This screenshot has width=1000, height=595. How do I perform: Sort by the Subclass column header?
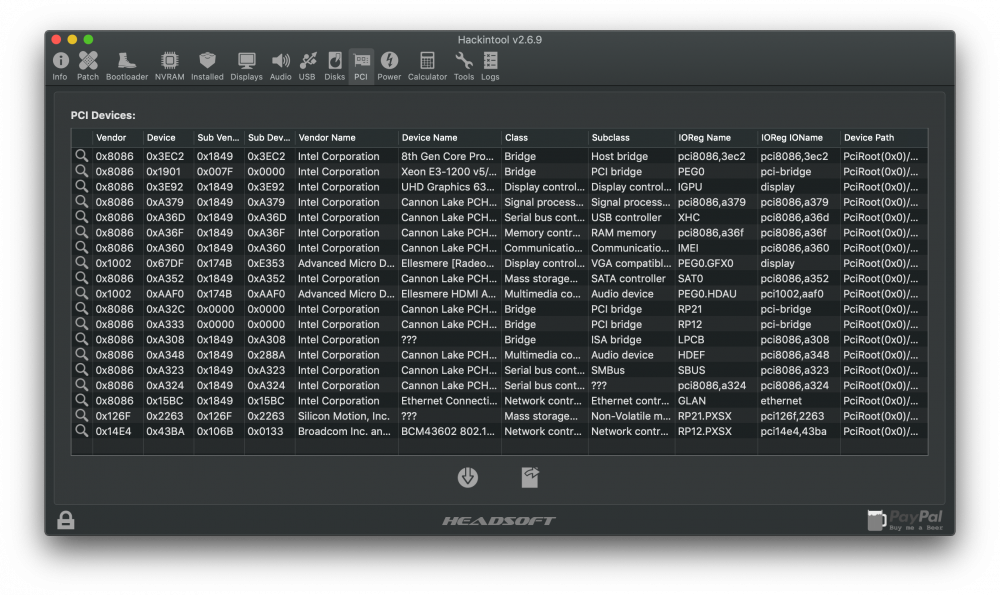click(632, 138)
